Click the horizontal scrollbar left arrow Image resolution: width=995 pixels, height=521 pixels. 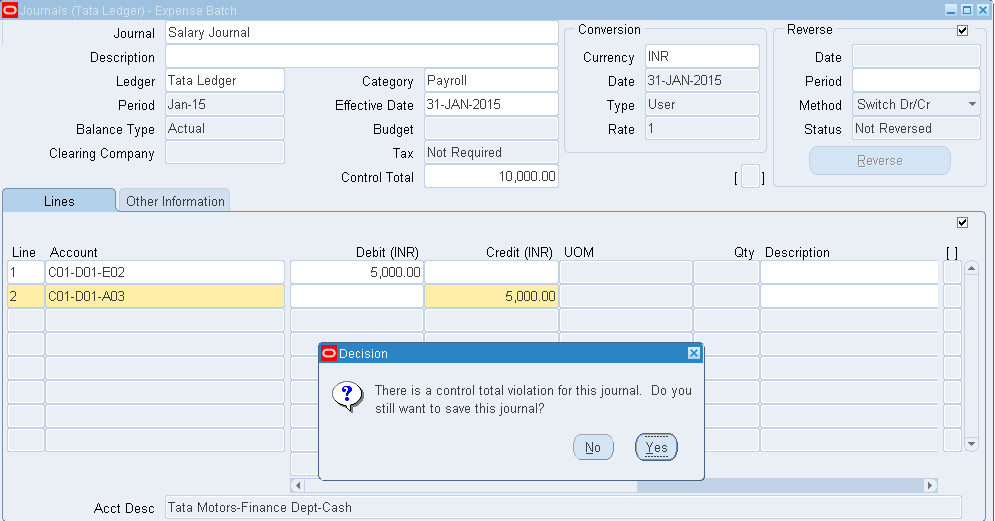coord(297,485)
